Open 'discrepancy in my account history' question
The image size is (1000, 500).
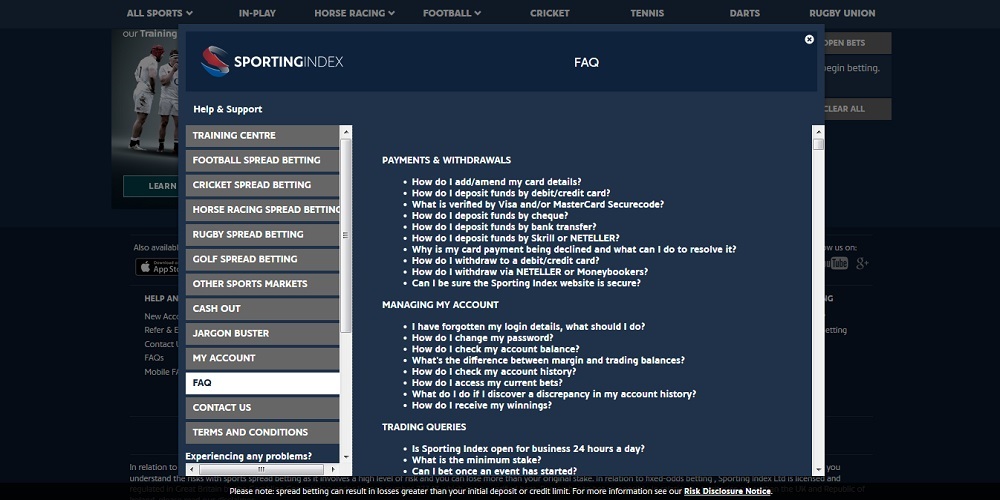point(554,394)
